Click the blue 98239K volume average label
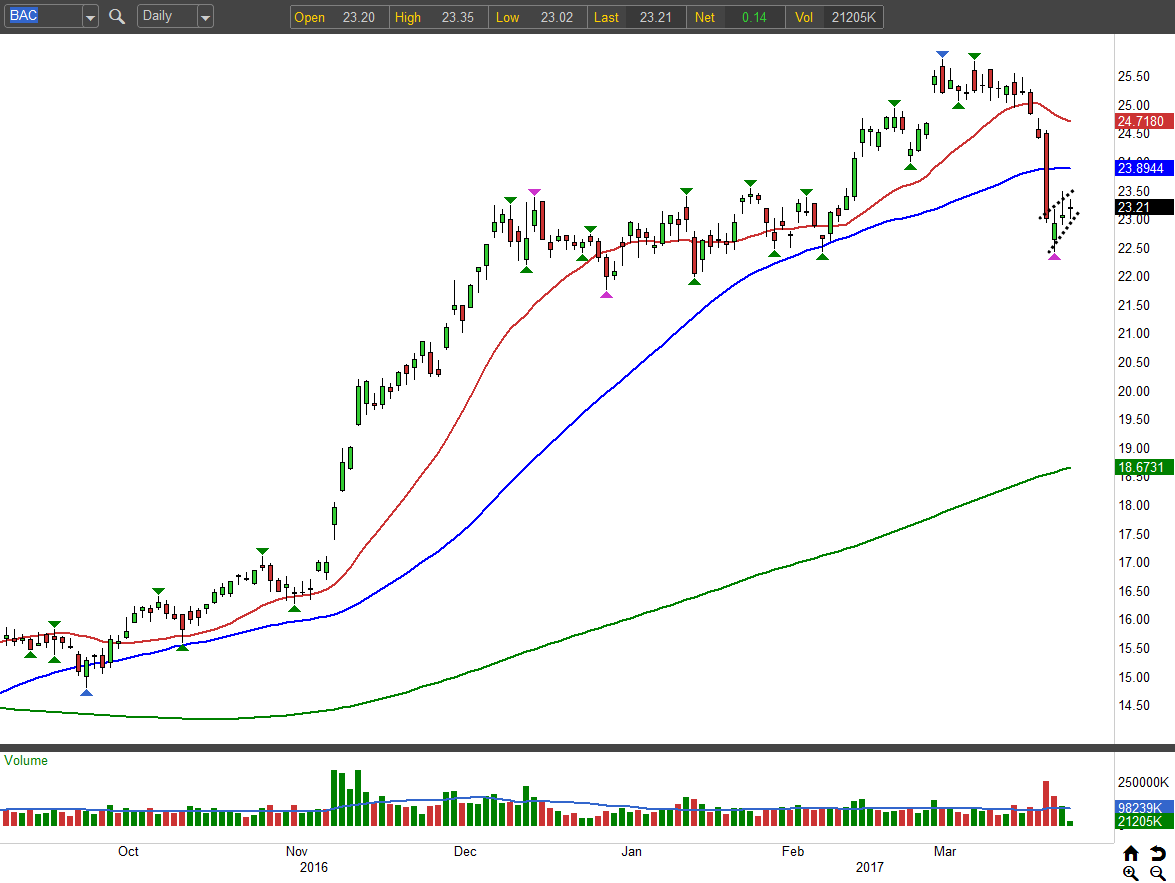The height and width of the screenshot is (883, 1175). (1144, 807)
